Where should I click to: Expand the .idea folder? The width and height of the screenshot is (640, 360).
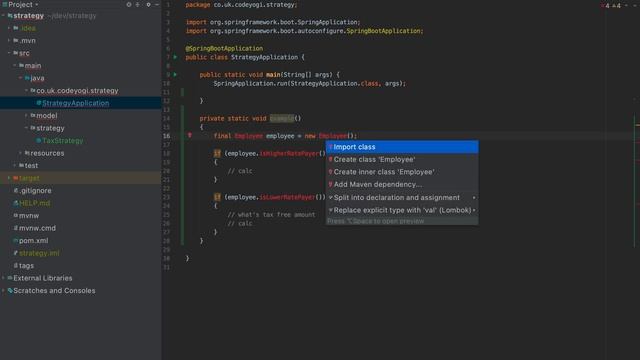[9, 28]
